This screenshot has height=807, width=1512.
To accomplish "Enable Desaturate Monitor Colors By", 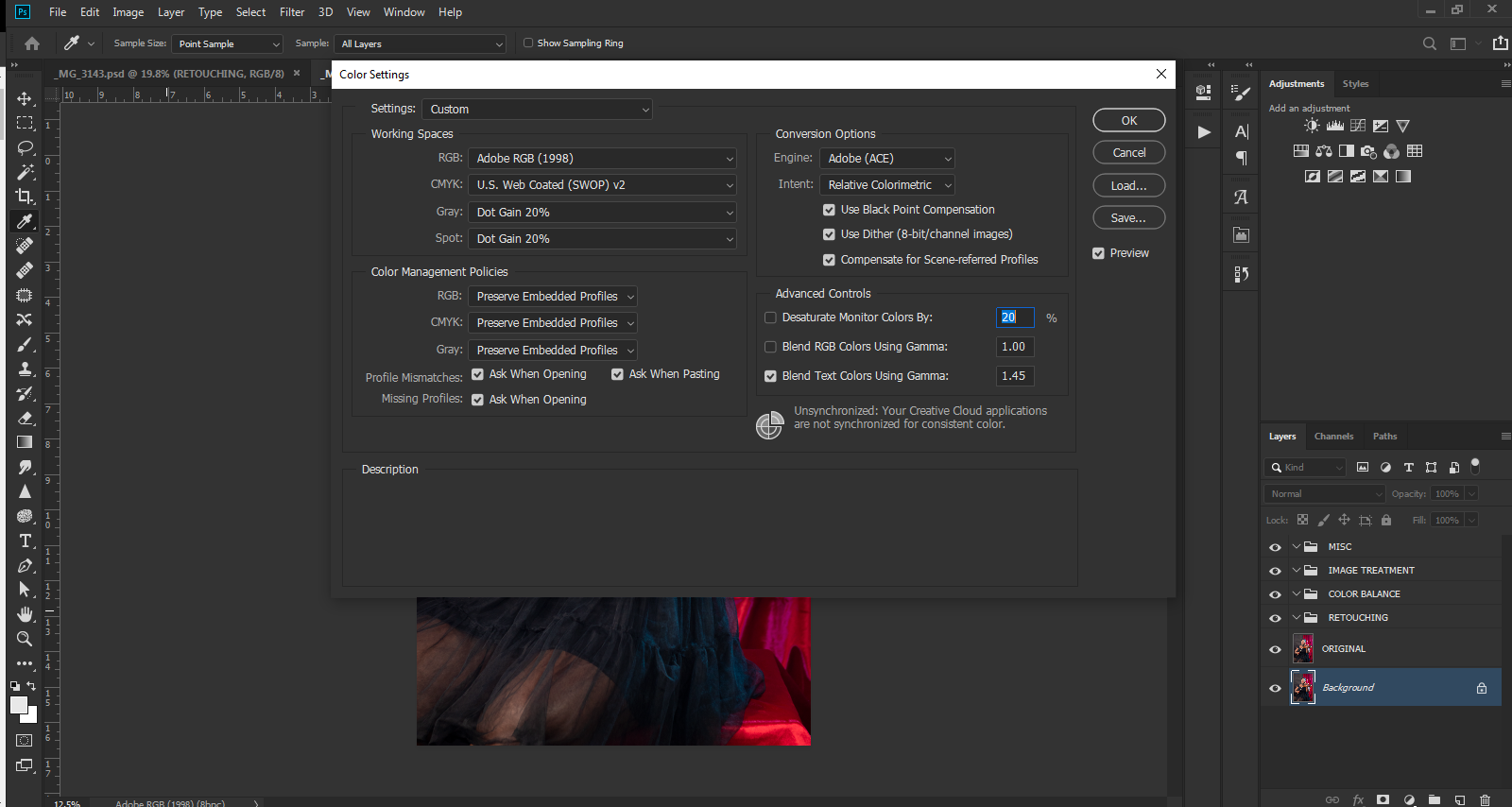I will click(x=770, y=318).
